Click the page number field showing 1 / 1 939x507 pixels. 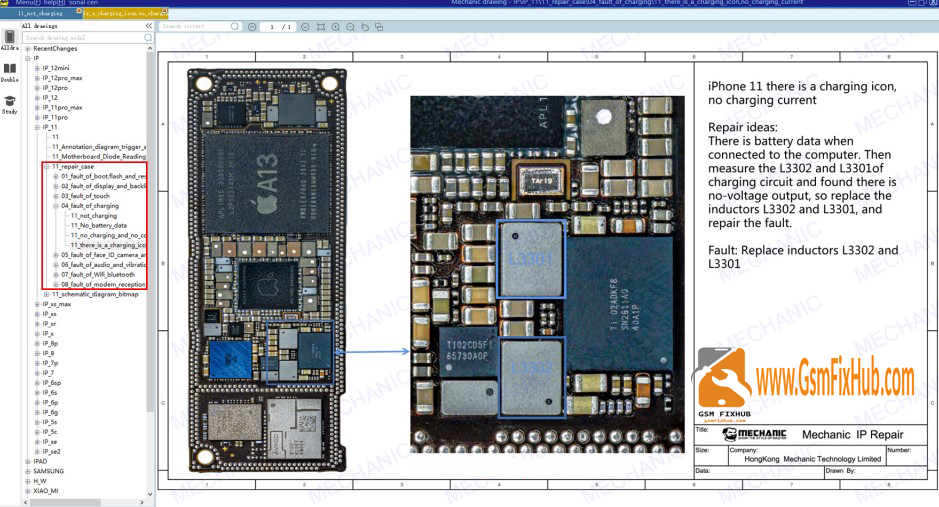click(x=278, y=27)
